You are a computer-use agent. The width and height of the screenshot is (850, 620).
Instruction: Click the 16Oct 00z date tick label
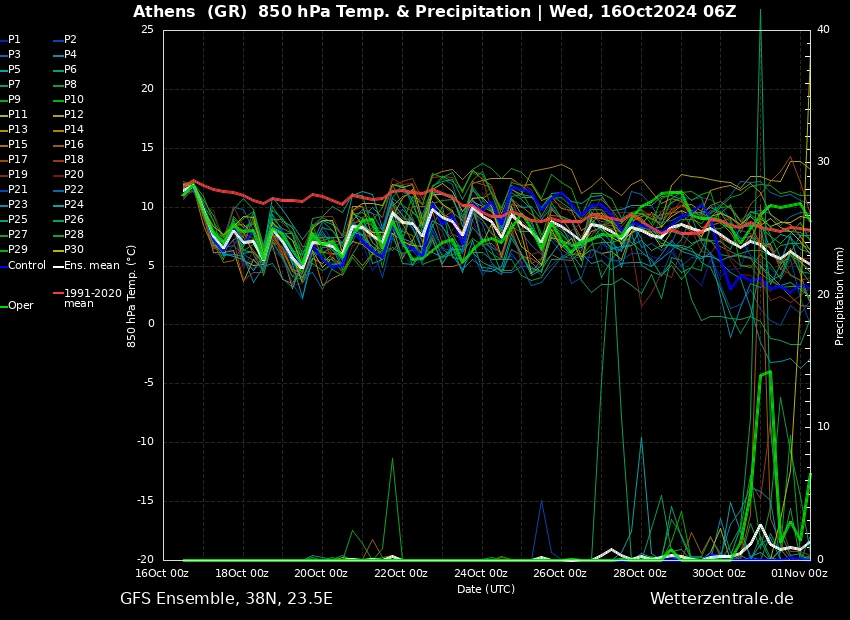(162, 573)
